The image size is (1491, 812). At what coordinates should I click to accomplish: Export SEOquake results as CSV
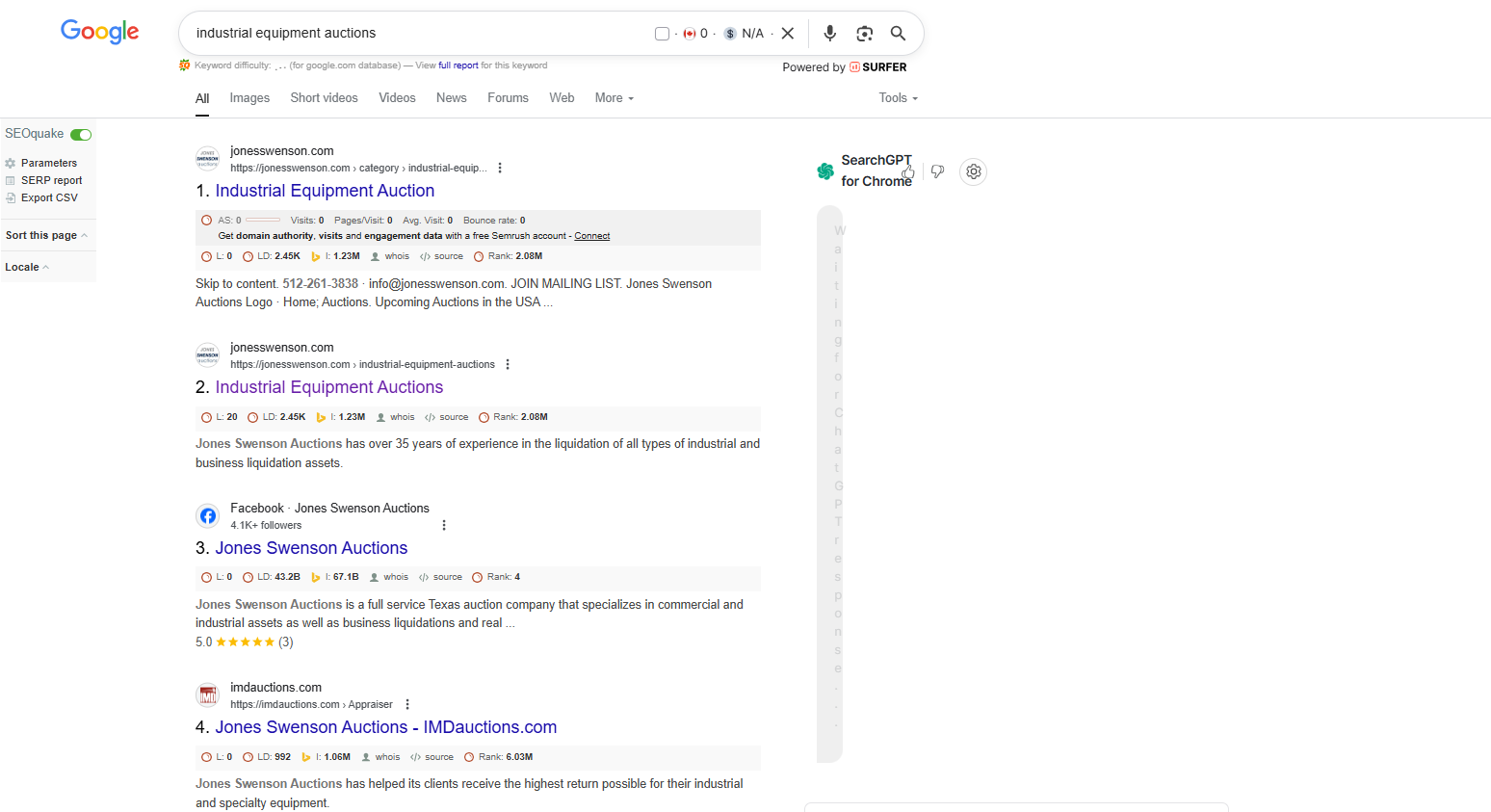pos(49,197)
